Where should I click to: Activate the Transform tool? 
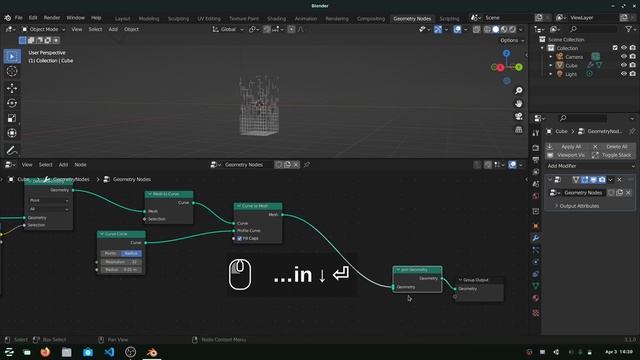click(12, 133)
